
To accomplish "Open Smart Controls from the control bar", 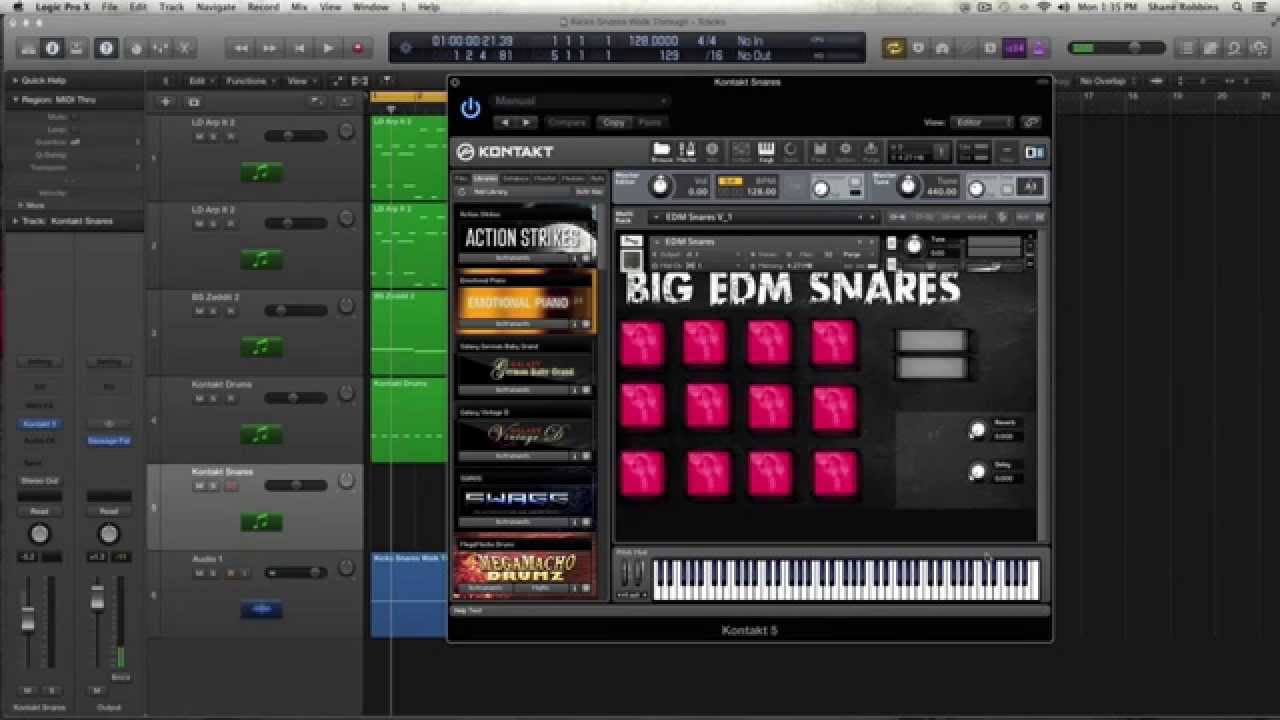I will point(137,48).
